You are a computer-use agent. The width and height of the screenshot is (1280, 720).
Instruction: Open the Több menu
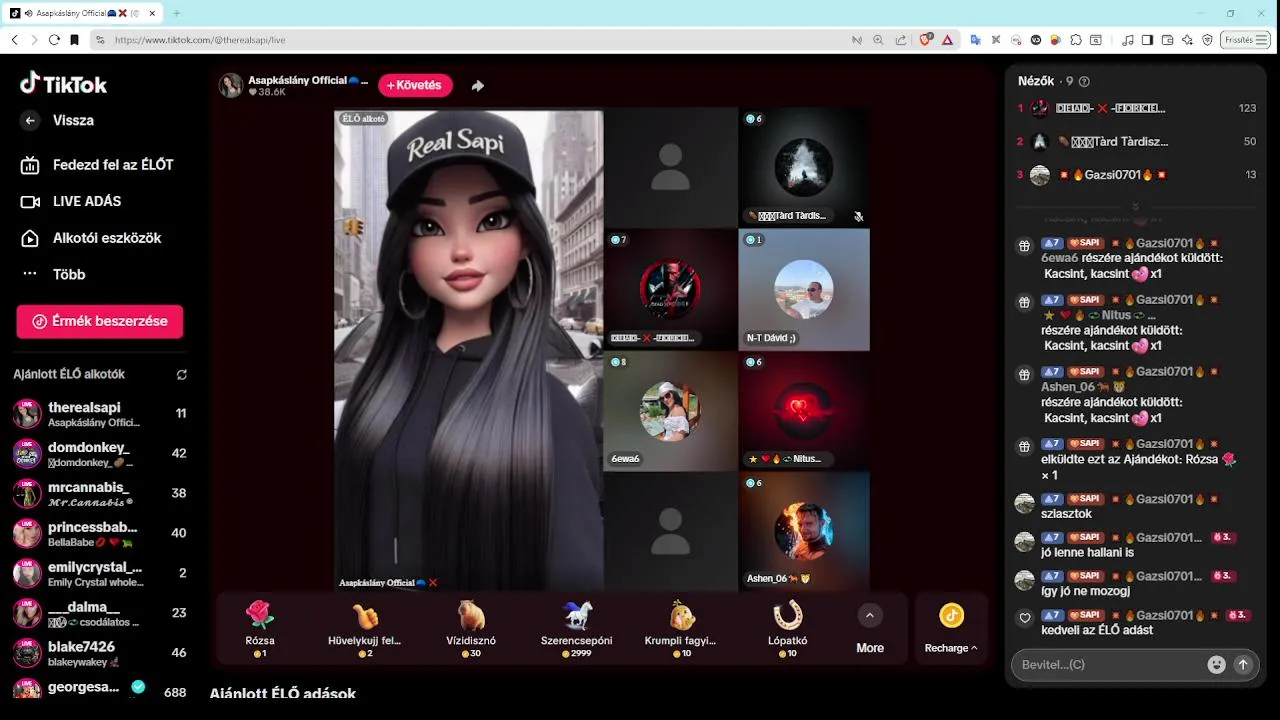point(54,274)
